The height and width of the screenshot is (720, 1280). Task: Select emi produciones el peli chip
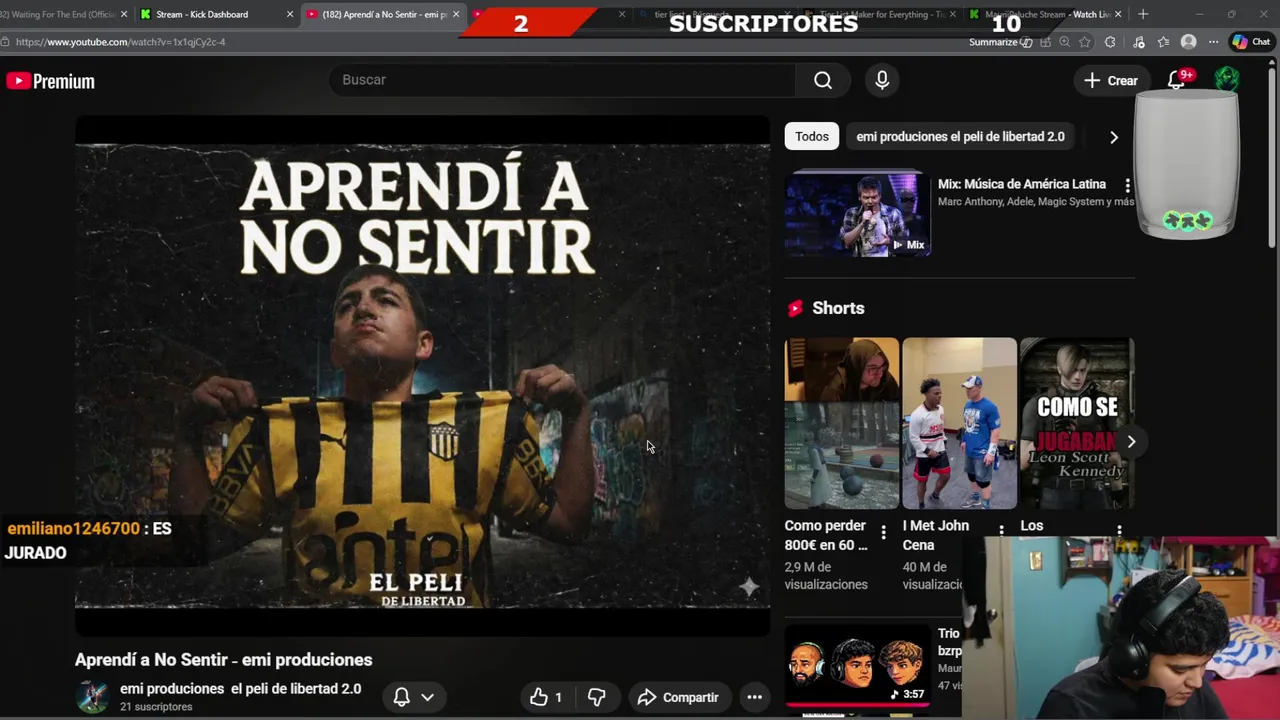point(960,136)
